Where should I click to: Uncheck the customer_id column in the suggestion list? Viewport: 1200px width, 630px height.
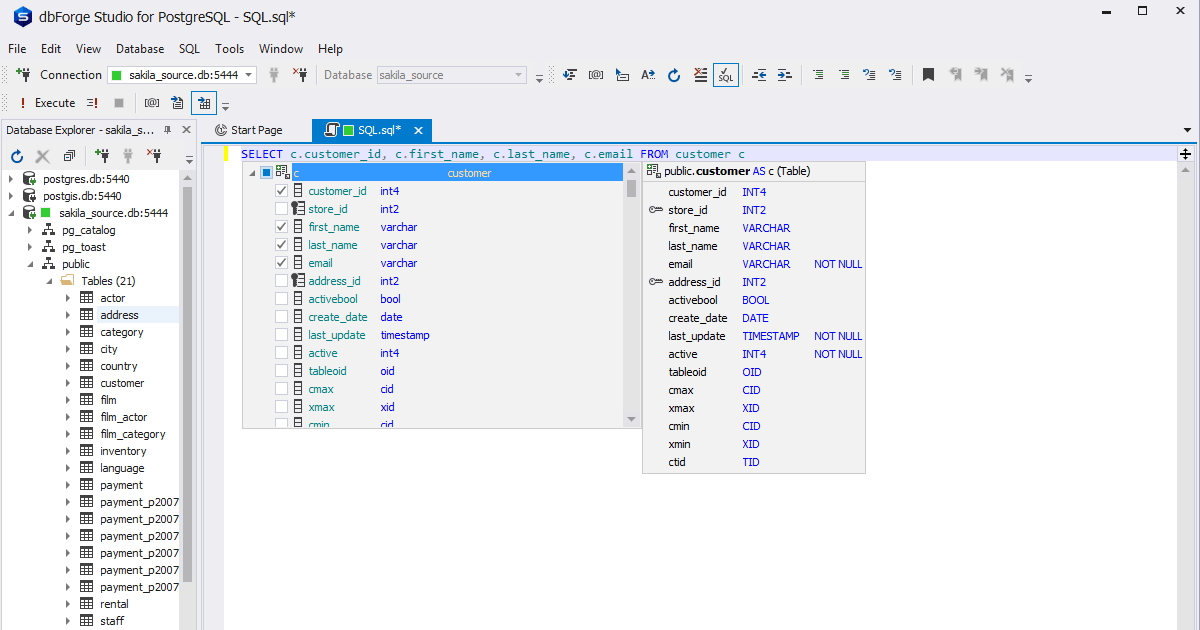coord(282,190)
